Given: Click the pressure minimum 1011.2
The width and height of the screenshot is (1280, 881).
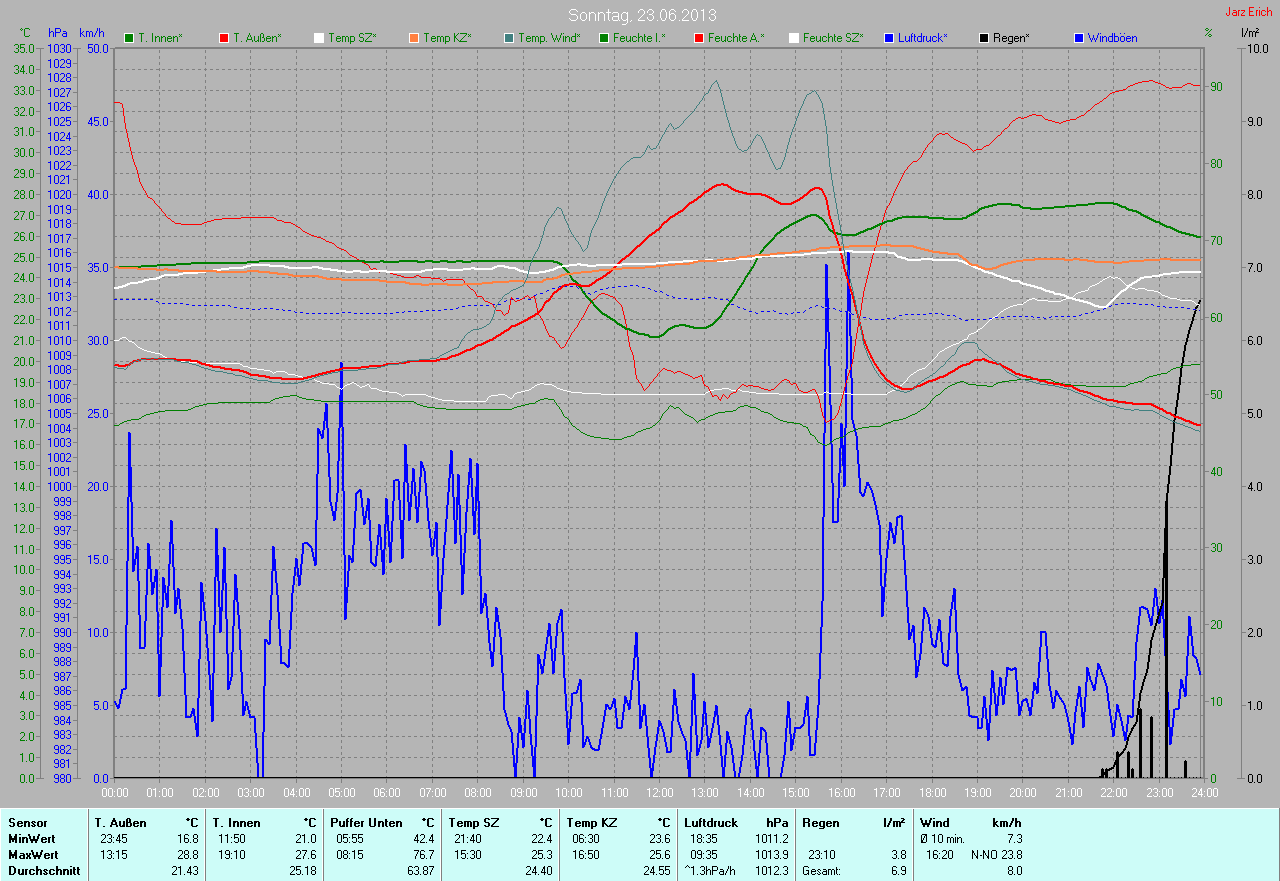Looking at the screenshot, I should (770, 839).
